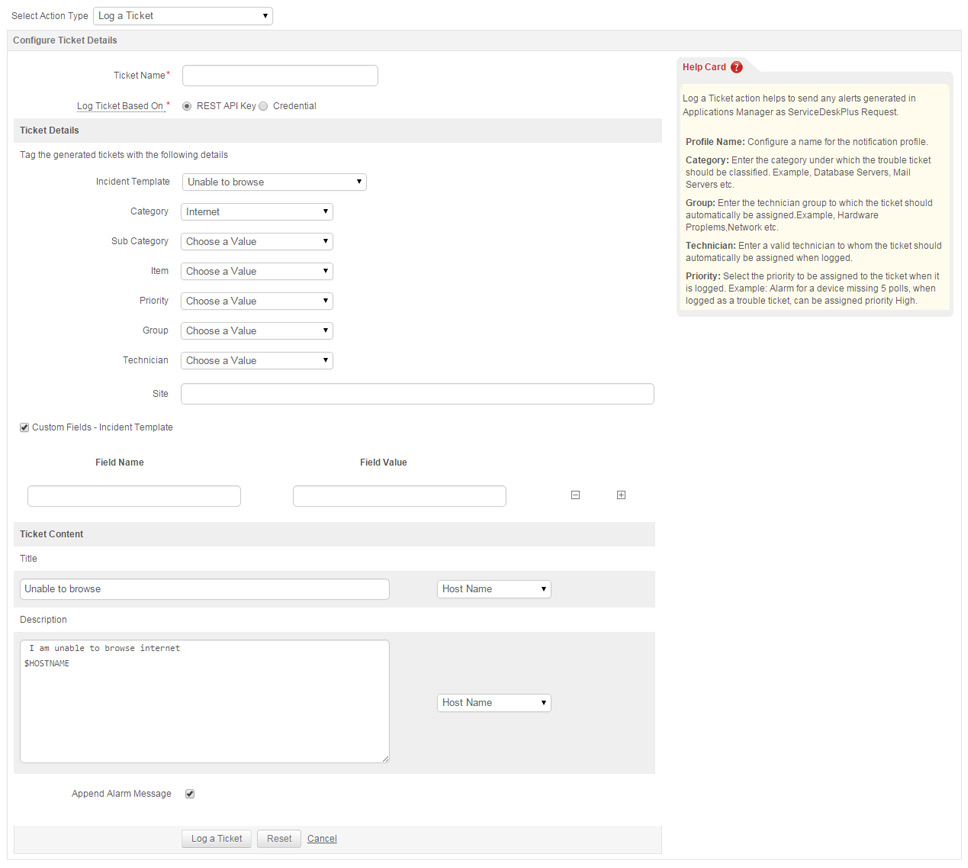Focus the custom Field Name input

pyautogui.click(x=134, y=496)
